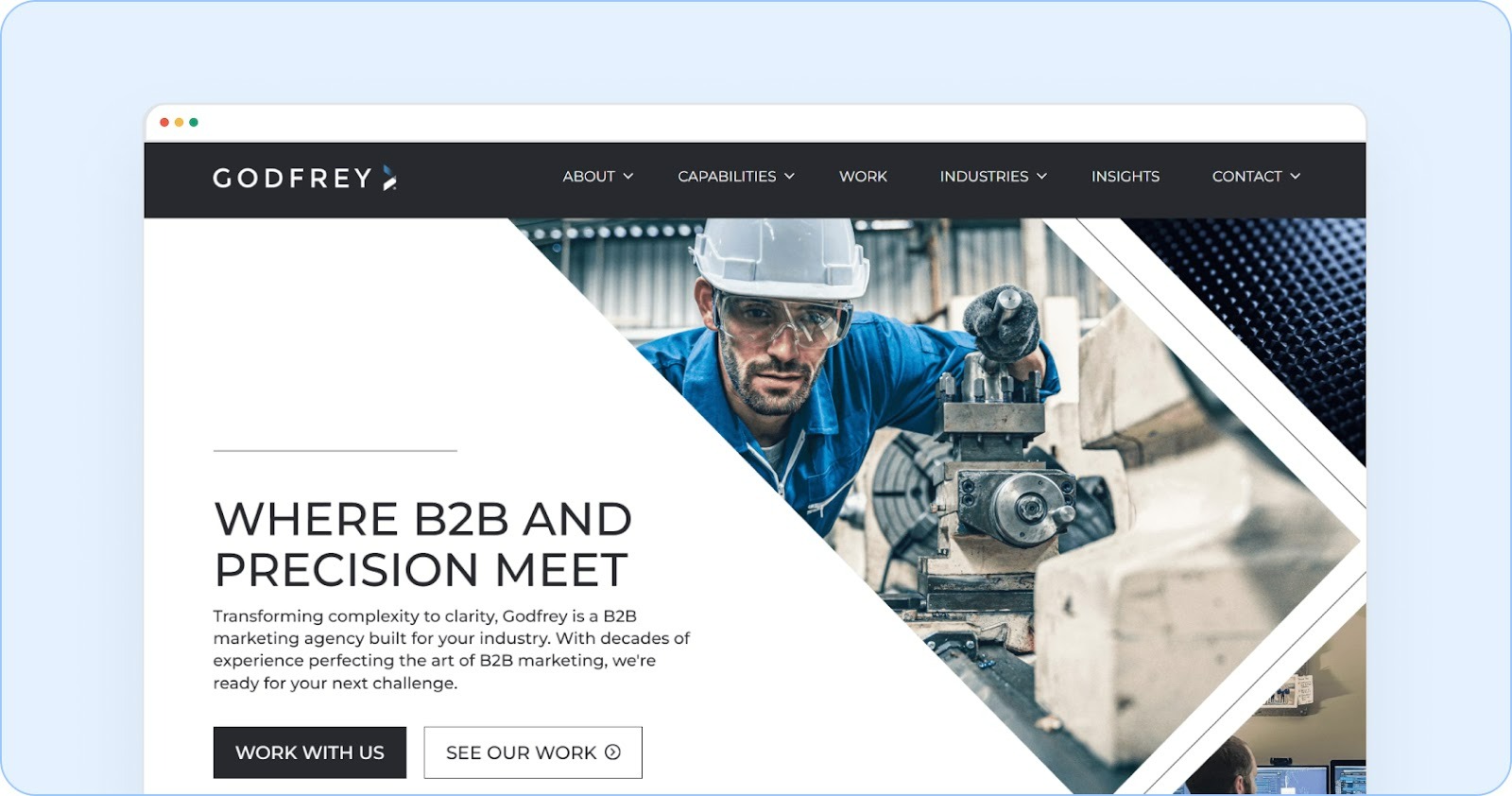Click the Where B2B and Precision Meet headline

coord(422,545)
